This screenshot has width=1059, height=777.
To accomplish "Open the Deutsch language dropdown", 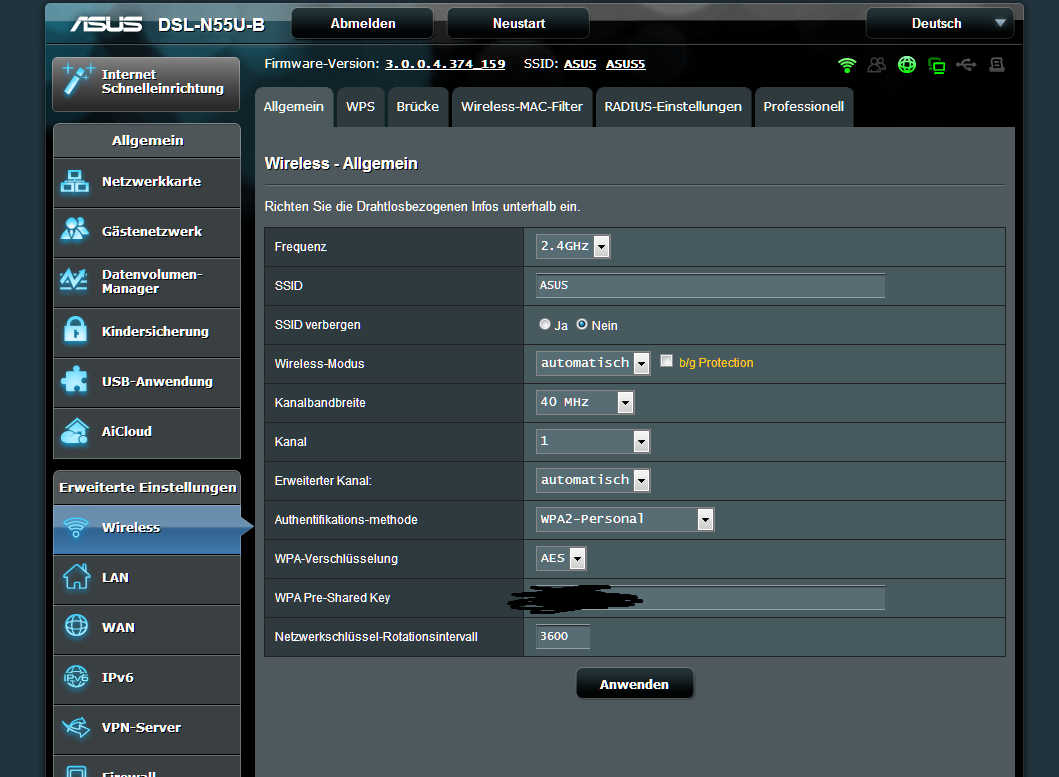I will pos(939,24).
